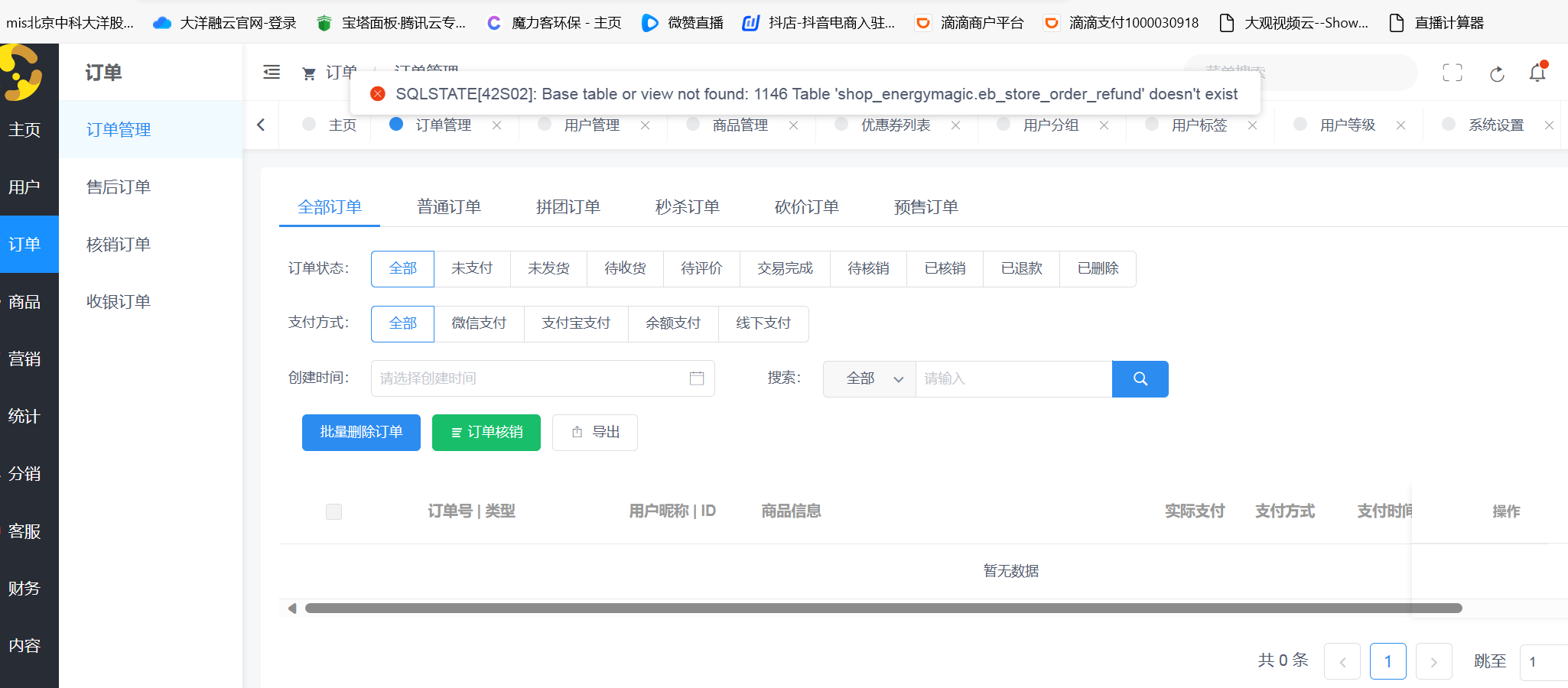Focus the 跳至 page jump field

click(1544, 662)
